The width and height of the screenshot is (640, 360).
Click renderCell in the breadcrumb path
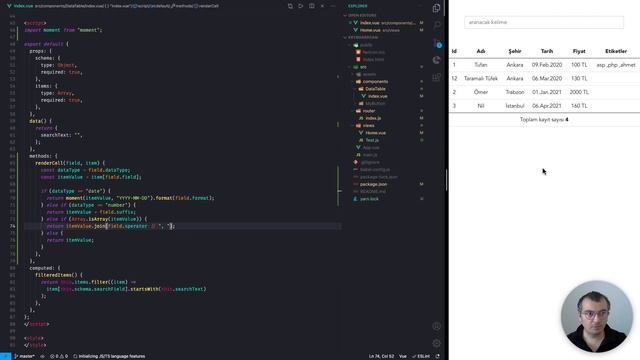[x=207, y=6]
